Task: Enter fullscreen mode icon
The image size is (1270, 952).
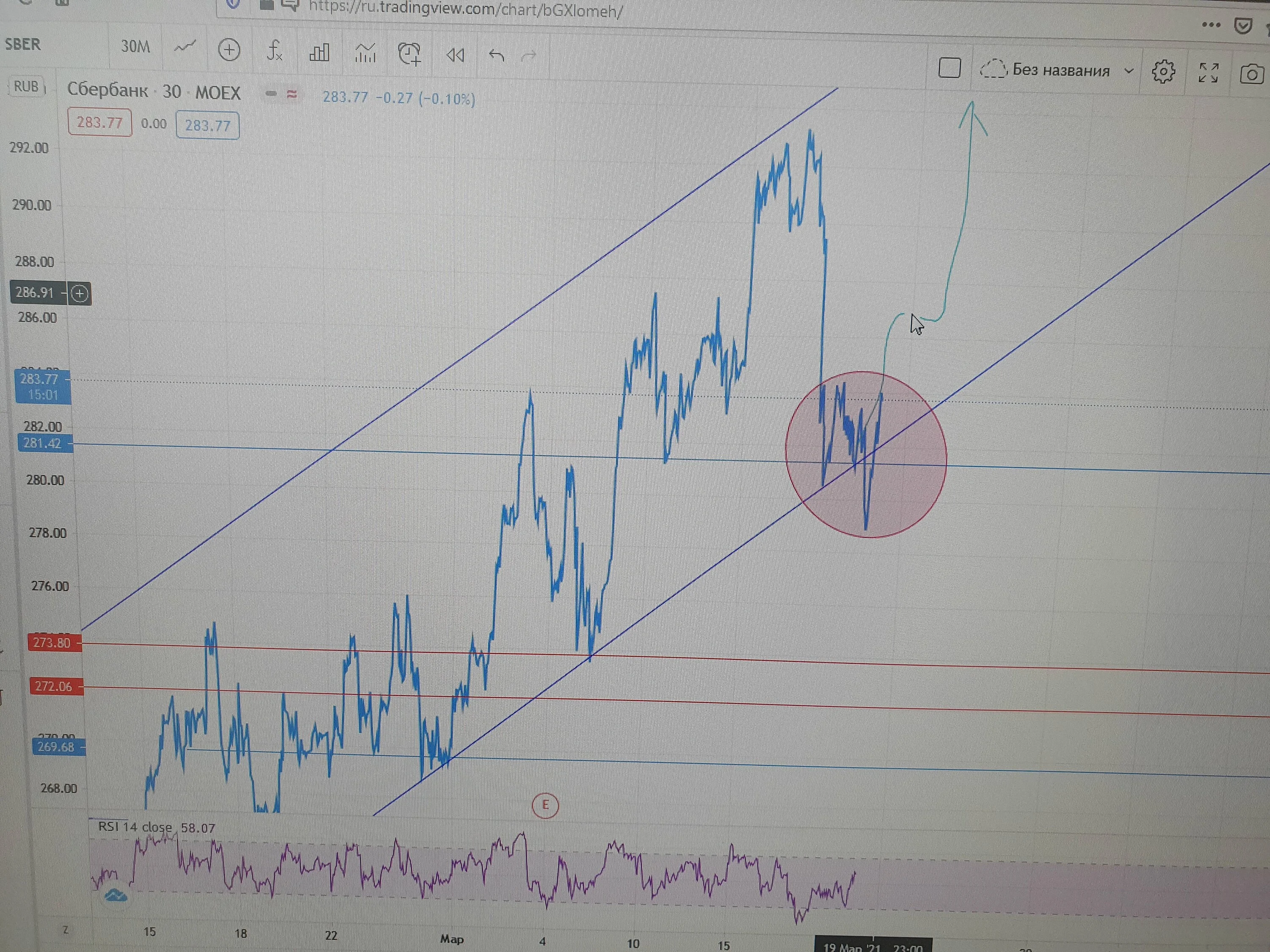Action: pos(1209,74)
